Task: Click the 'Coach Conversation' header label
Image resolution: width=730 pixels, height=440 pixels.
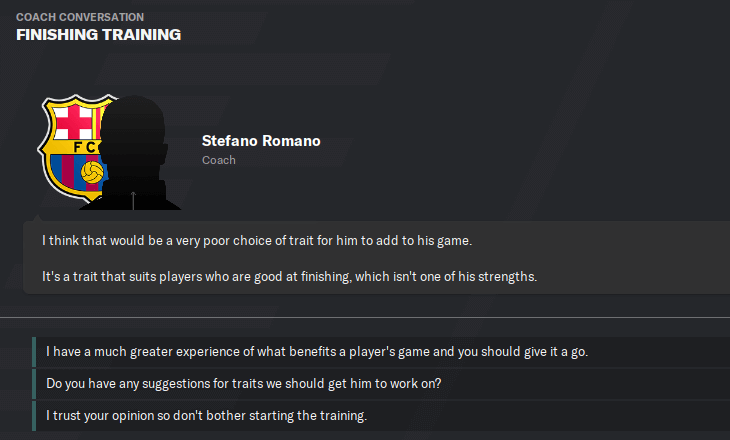Action: click(80, 17)
